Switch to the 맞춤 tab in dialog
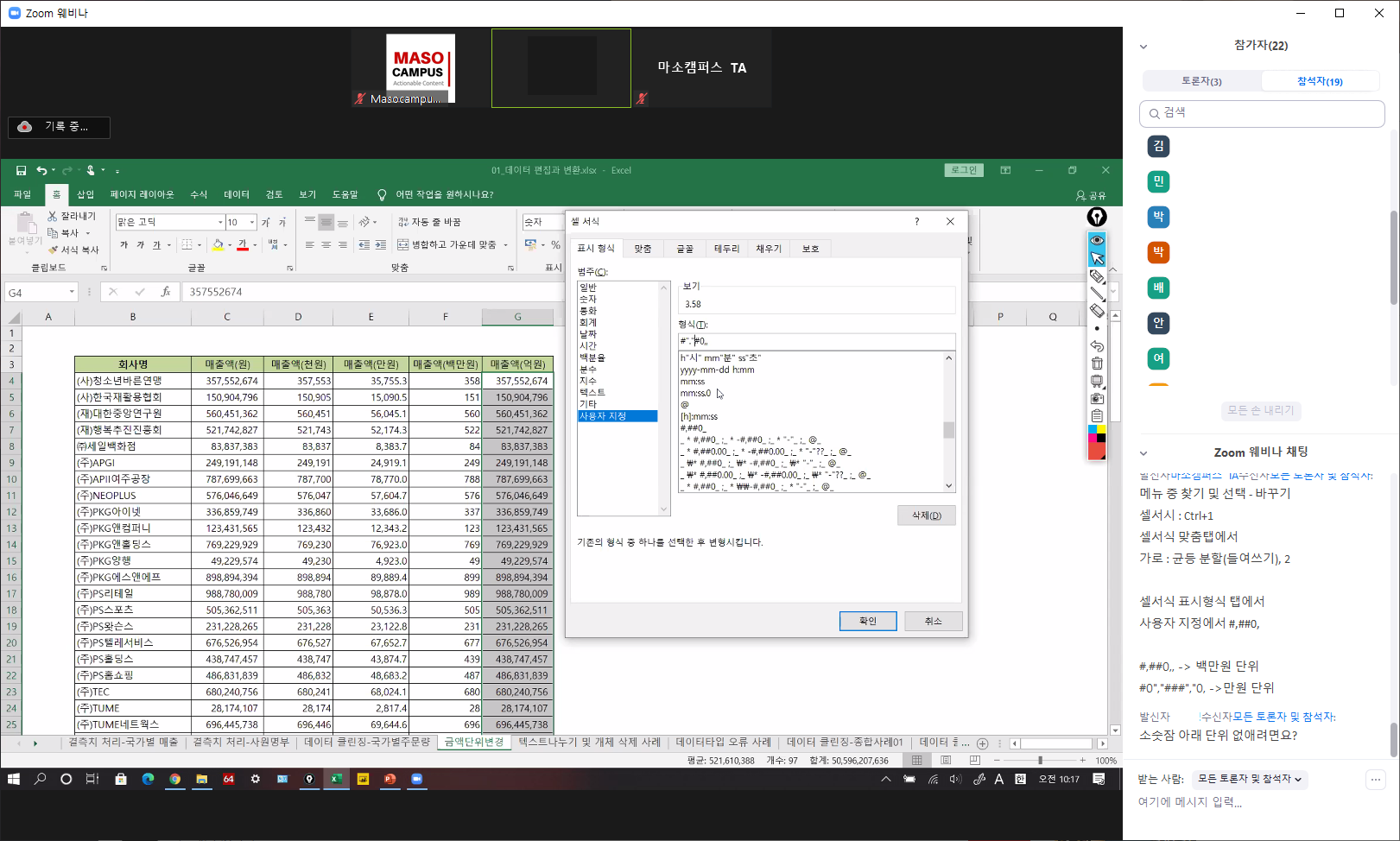The height and width of the screenshot is (841, 1400). click(x=643, y=249)
